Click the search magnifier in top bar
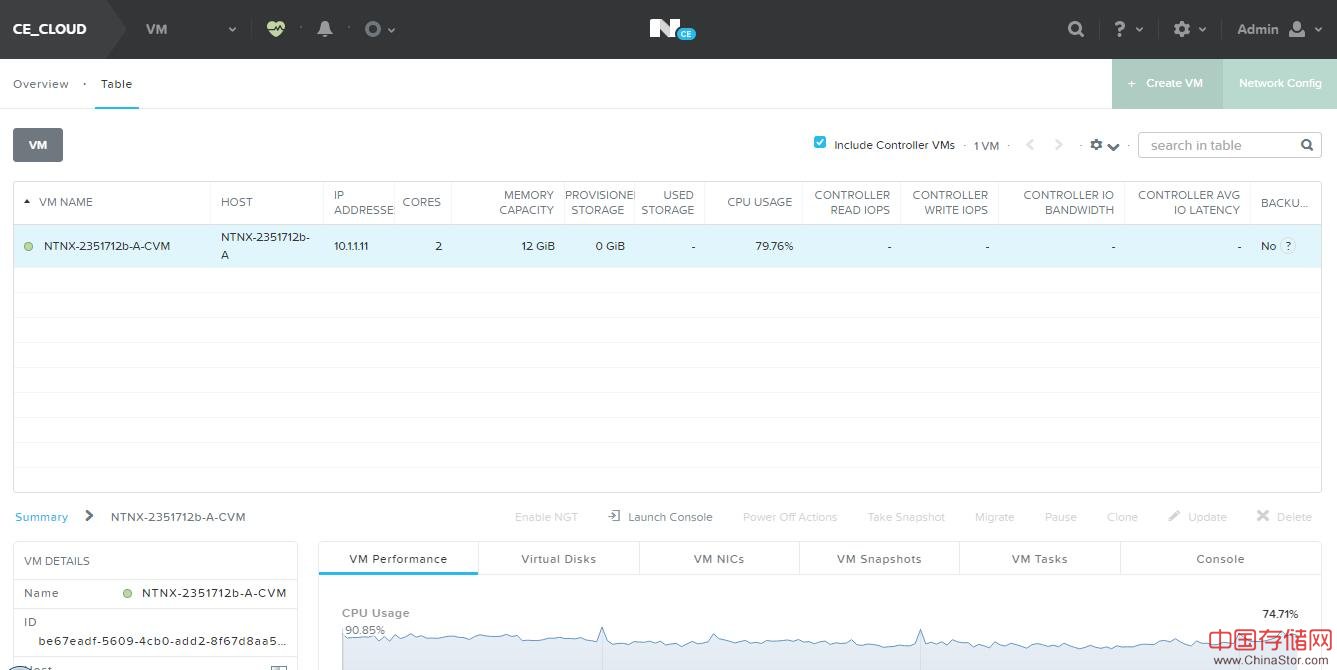 pyautogui.click(x=1076, y=29)
